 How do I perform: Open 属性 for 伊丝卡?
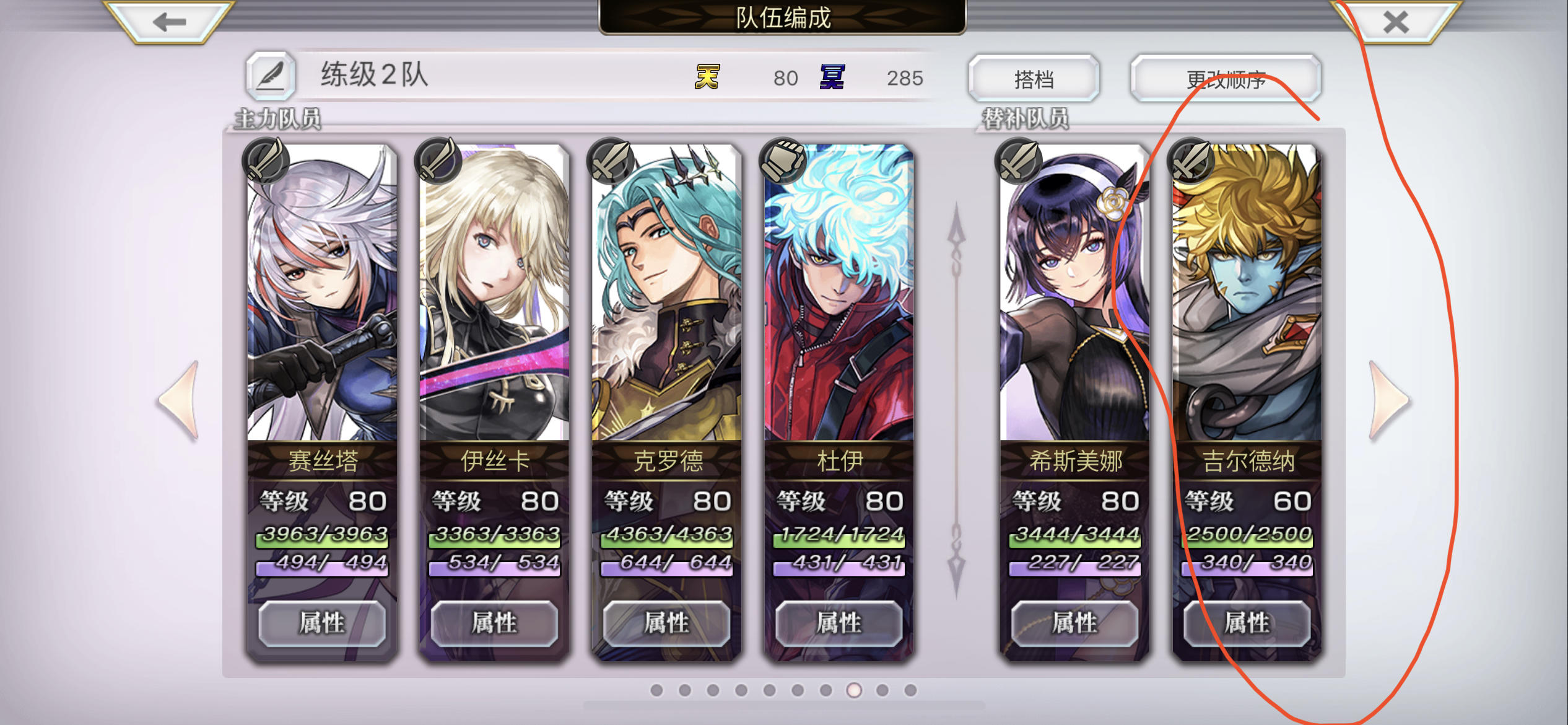[x=494, y=623]
